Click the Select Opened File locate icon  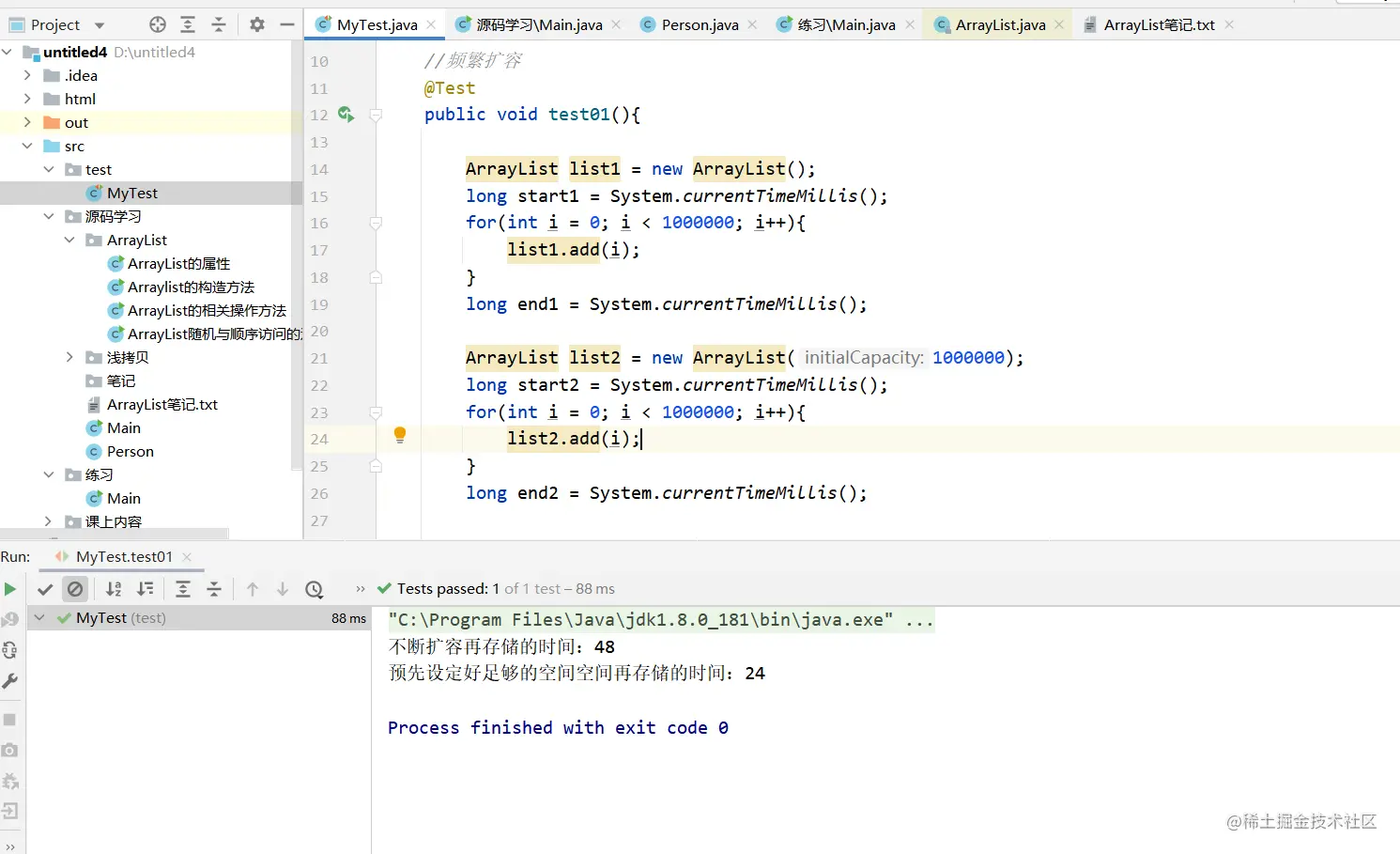[x=158, y=24]
